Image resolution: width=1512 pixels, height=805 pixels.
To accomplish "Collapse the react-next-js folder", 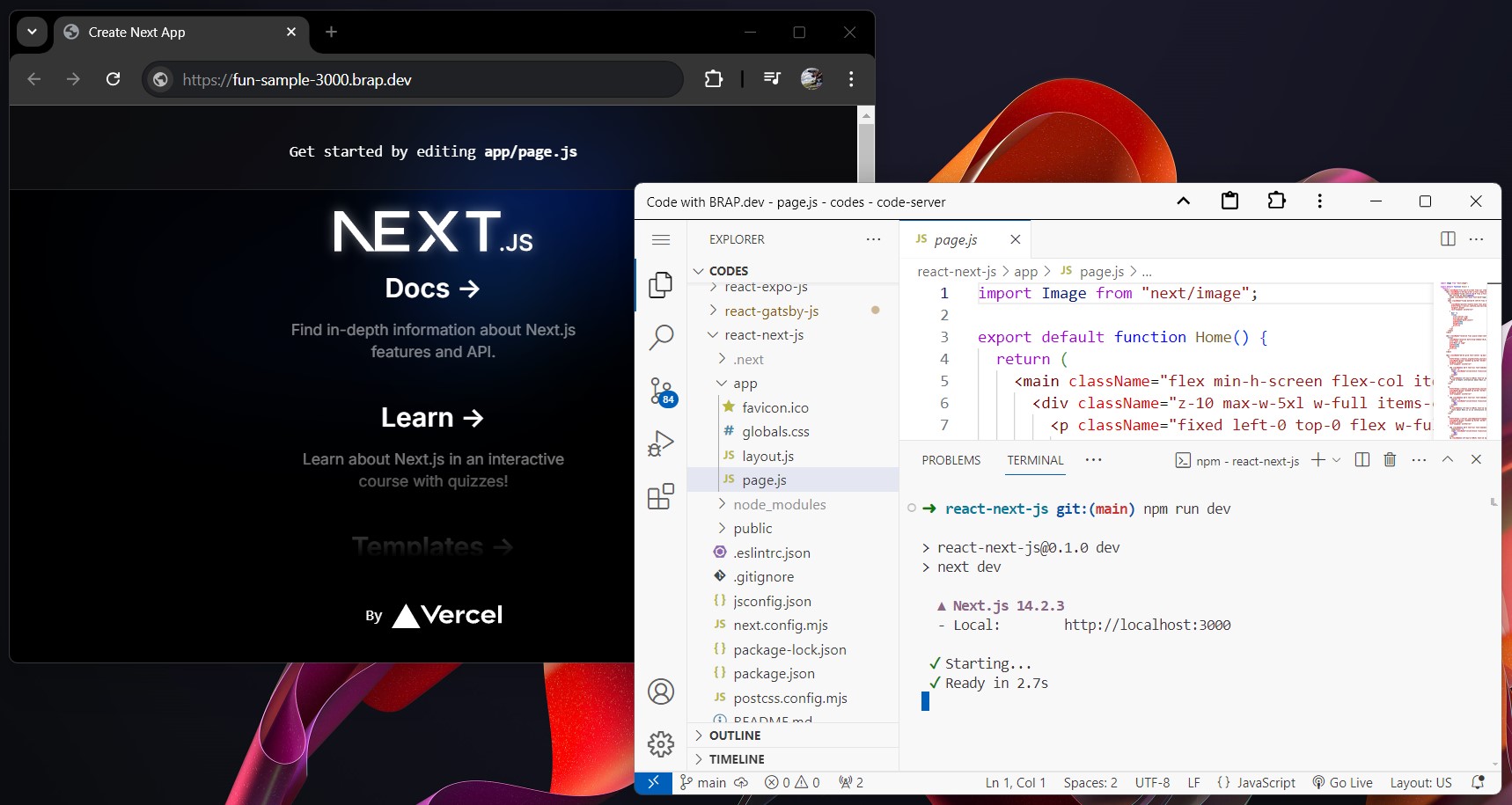I will (x=762, y=334).
